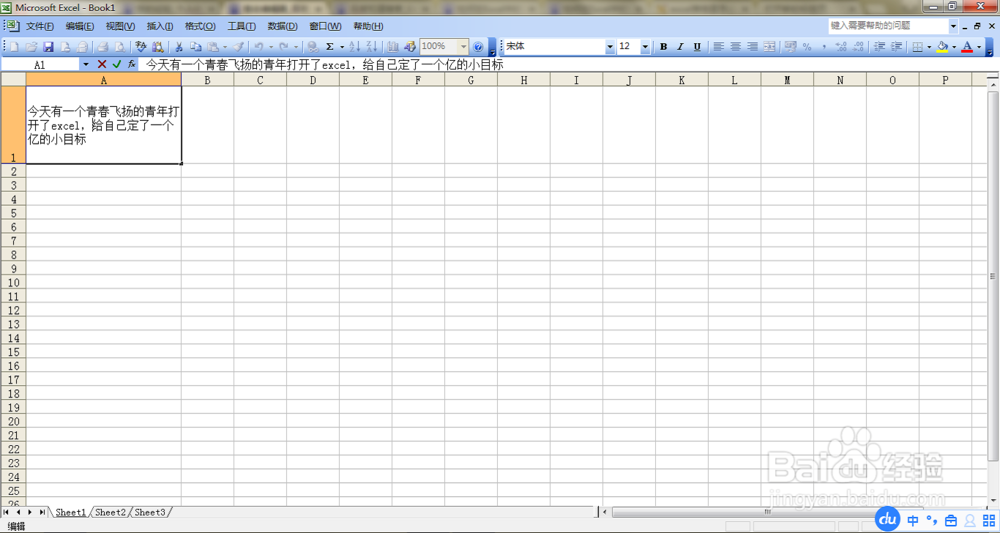This screenshot has height=533, width=1000.
Task: Open the 视图(V) menu
Action: [x=121, y=26]
